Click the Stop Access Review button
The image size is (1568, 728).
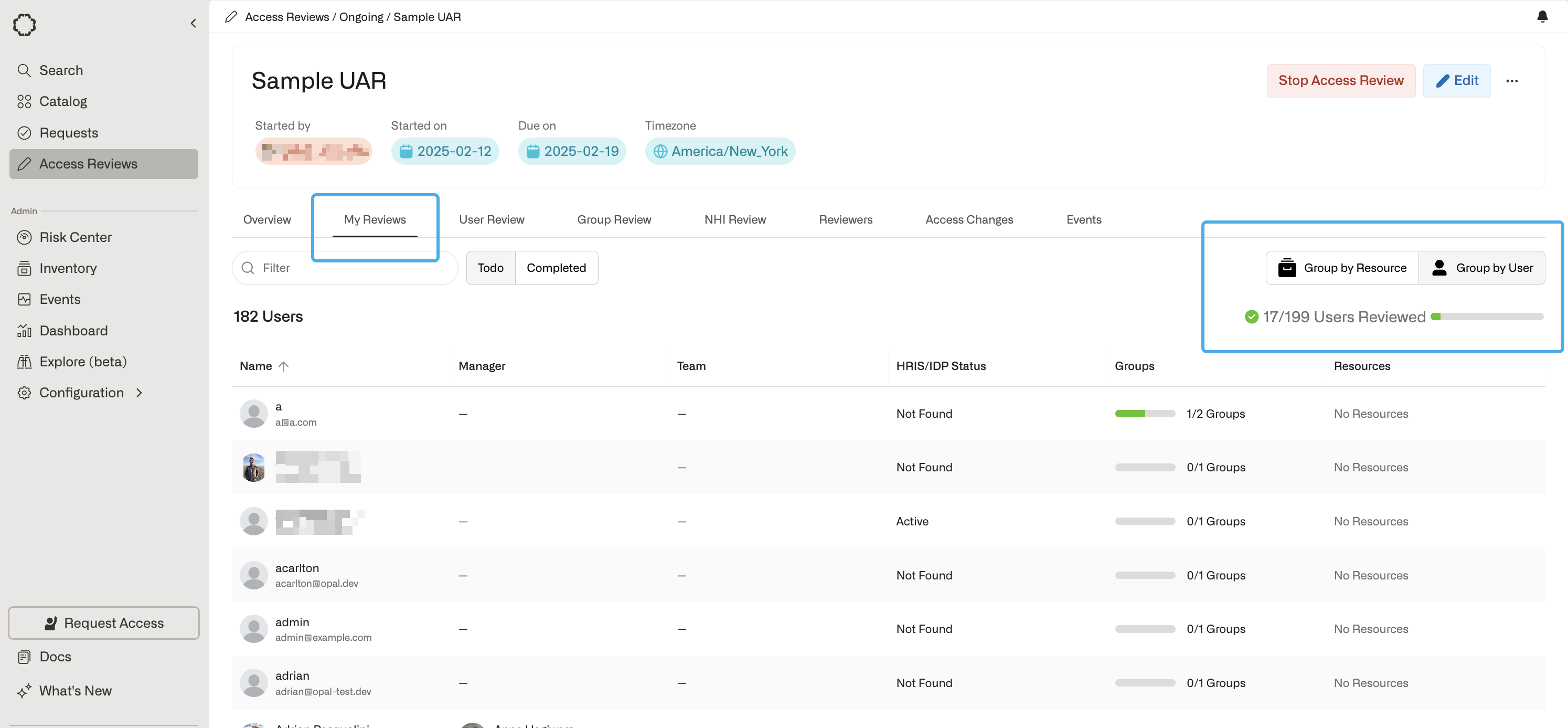pos(1340,81)
